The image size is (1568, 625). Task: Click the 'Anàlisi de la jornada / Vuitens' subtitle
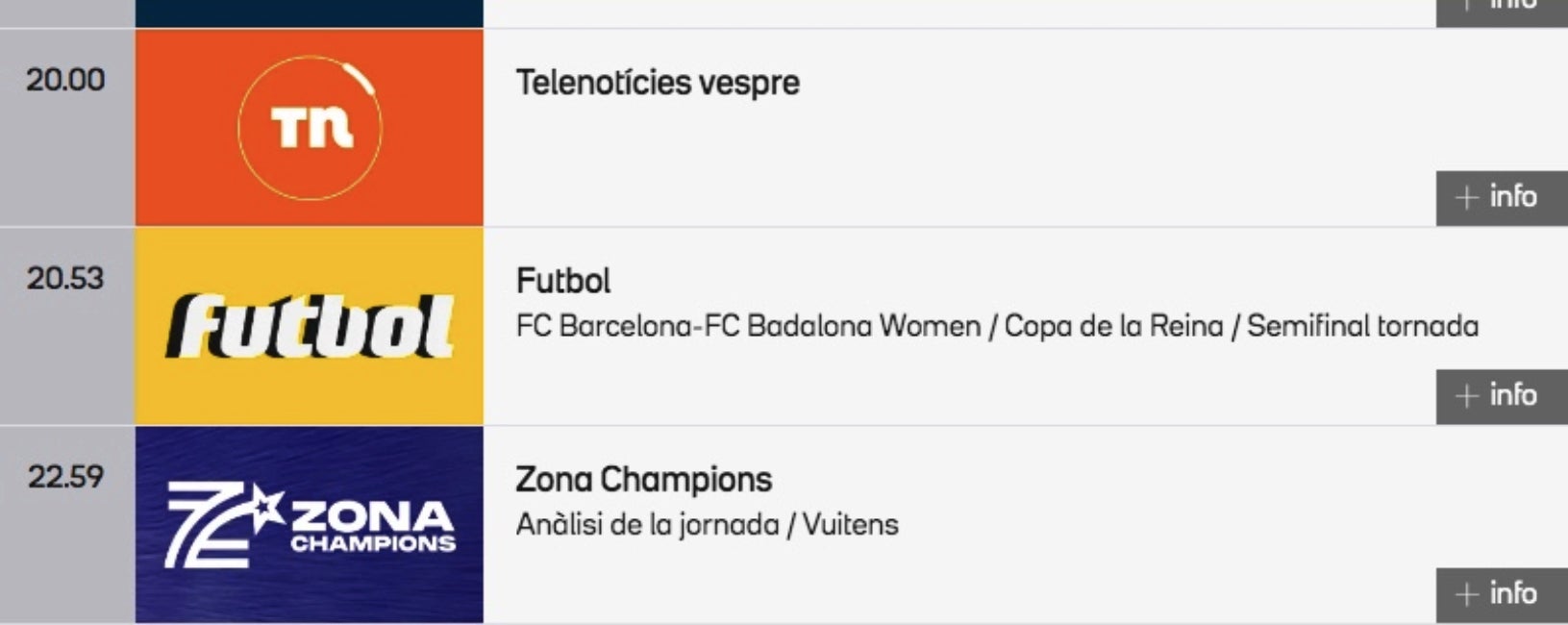707,525
